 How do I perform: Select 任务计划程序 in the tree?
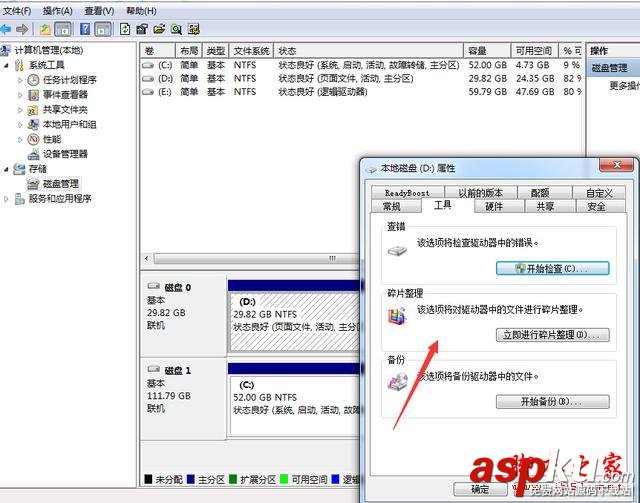[70, 80]
